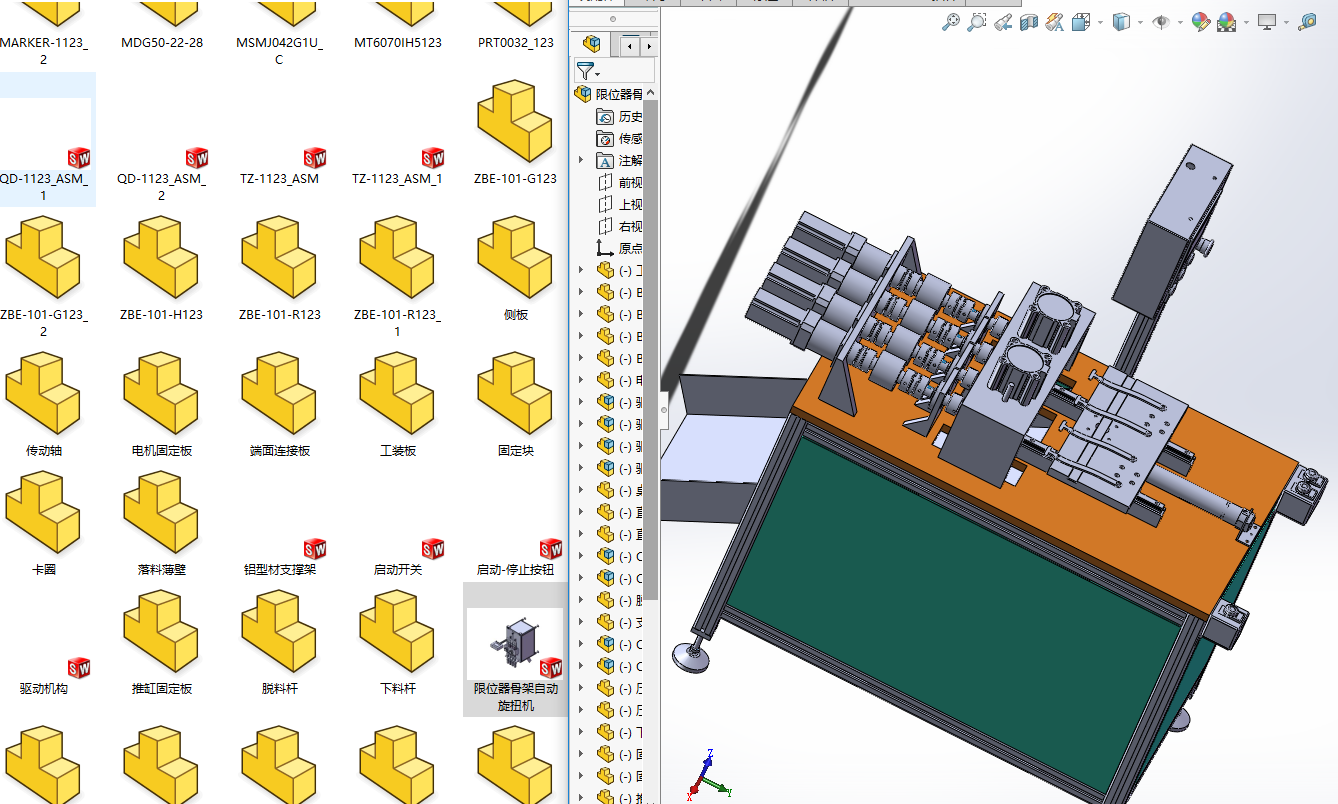Select the 电机固定板 part icon
The image size is (1338, 804).
tap(161, 393)
